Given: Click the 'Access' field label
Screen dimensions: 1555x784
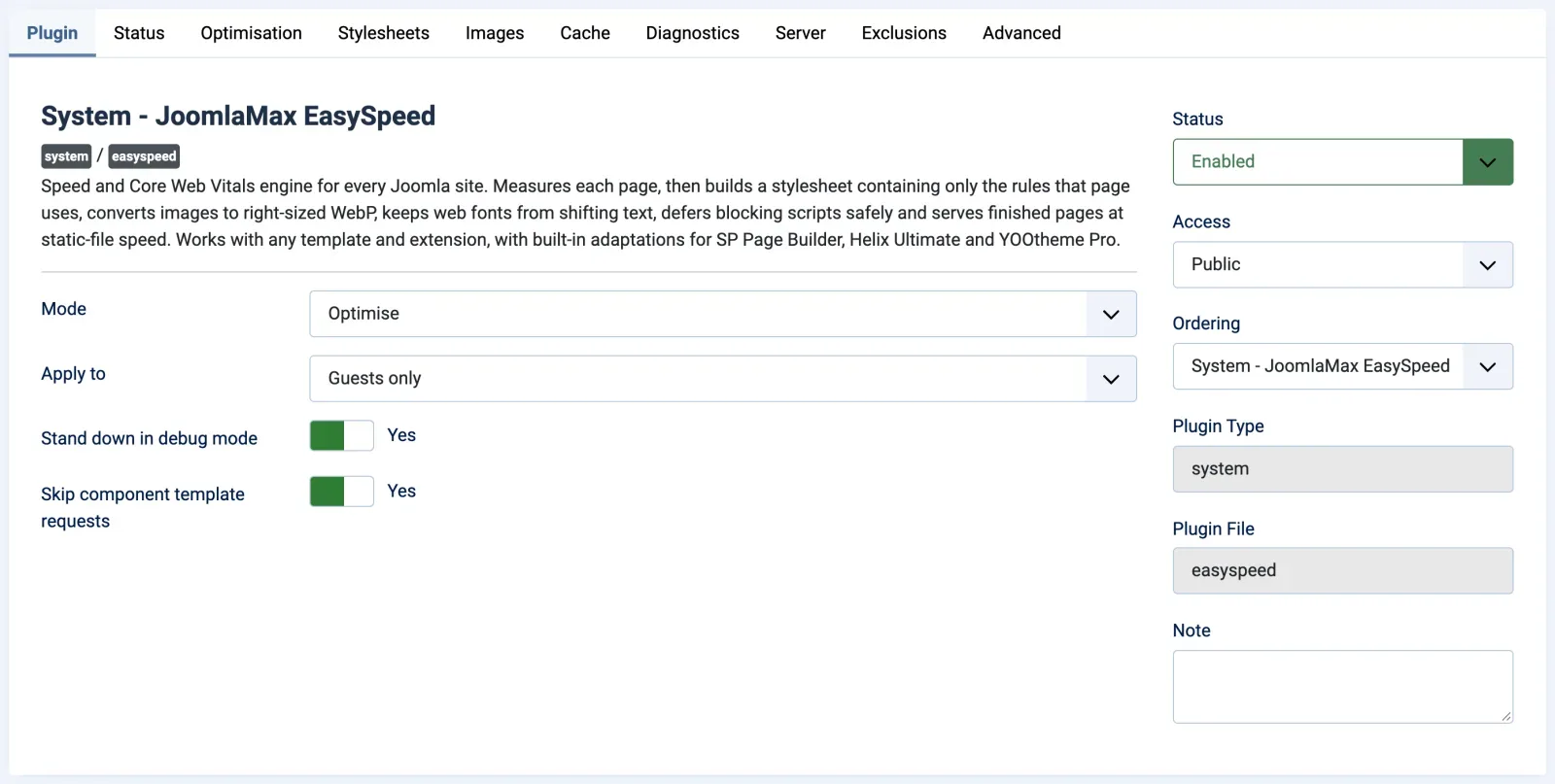Looking at the screenshot, I should (1201, 222).
